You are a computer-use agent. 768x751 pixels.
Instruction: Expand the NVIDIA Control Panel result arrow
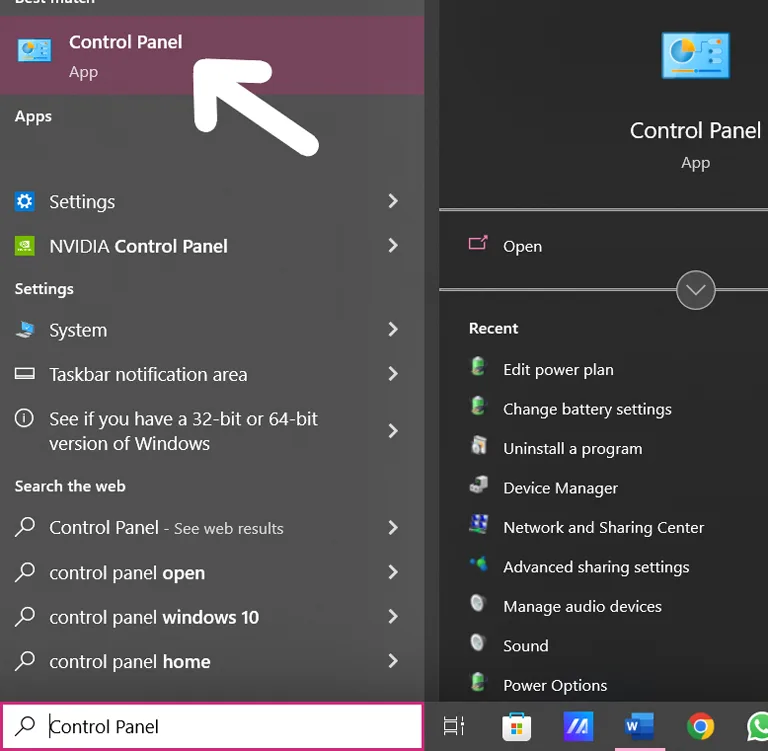393,245
